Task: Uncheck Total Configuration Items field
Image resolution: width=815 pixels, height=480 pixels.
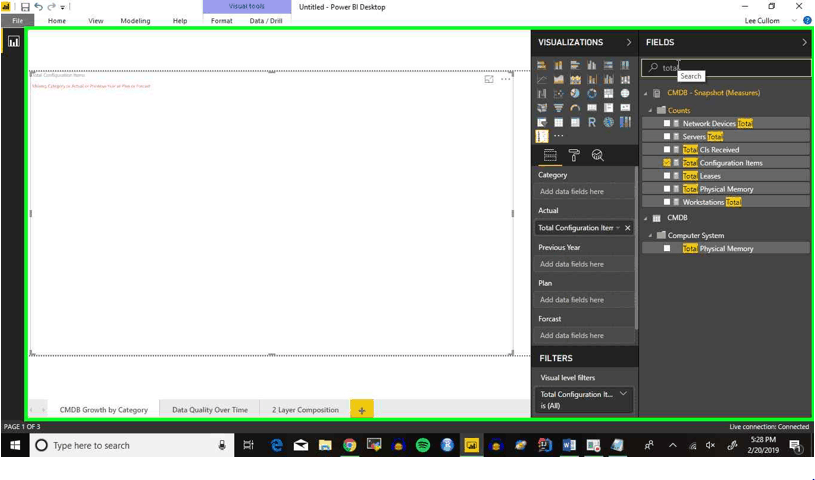Action: coord(667,163)
